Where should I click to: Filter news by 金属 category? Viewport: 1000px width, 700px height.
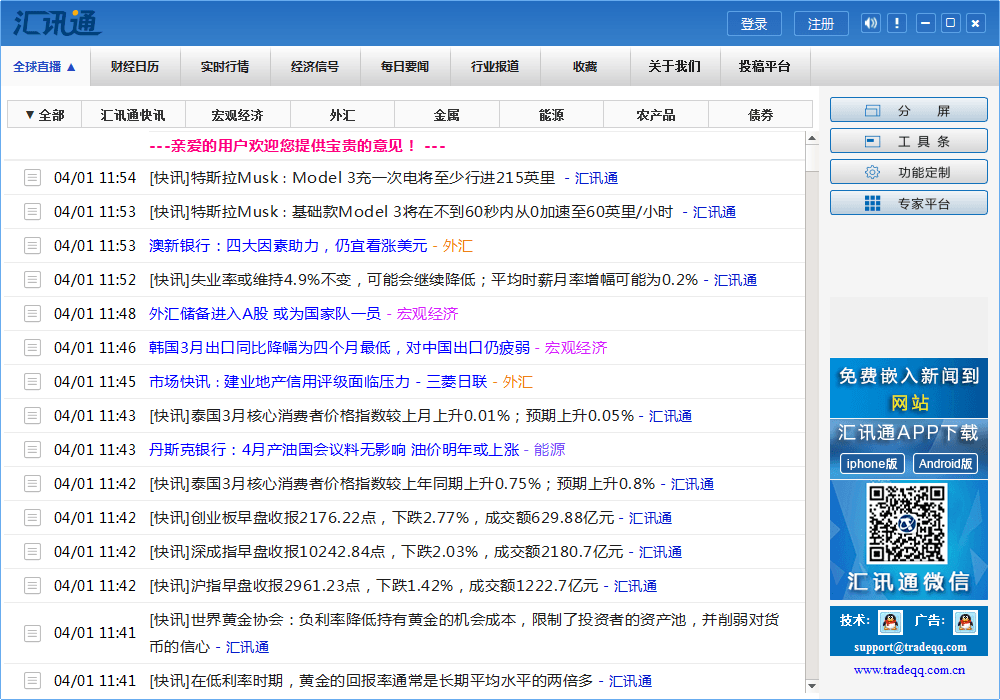pos(447,115)
